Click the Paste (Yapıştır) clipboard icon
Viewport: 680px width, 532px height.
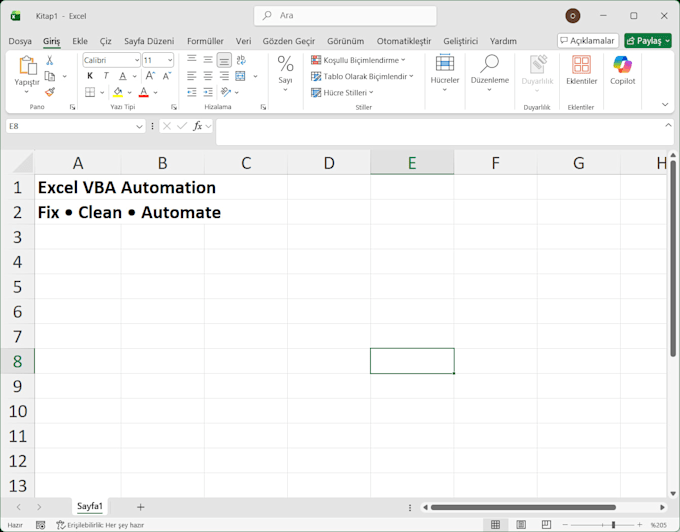[x=27, y=65]
